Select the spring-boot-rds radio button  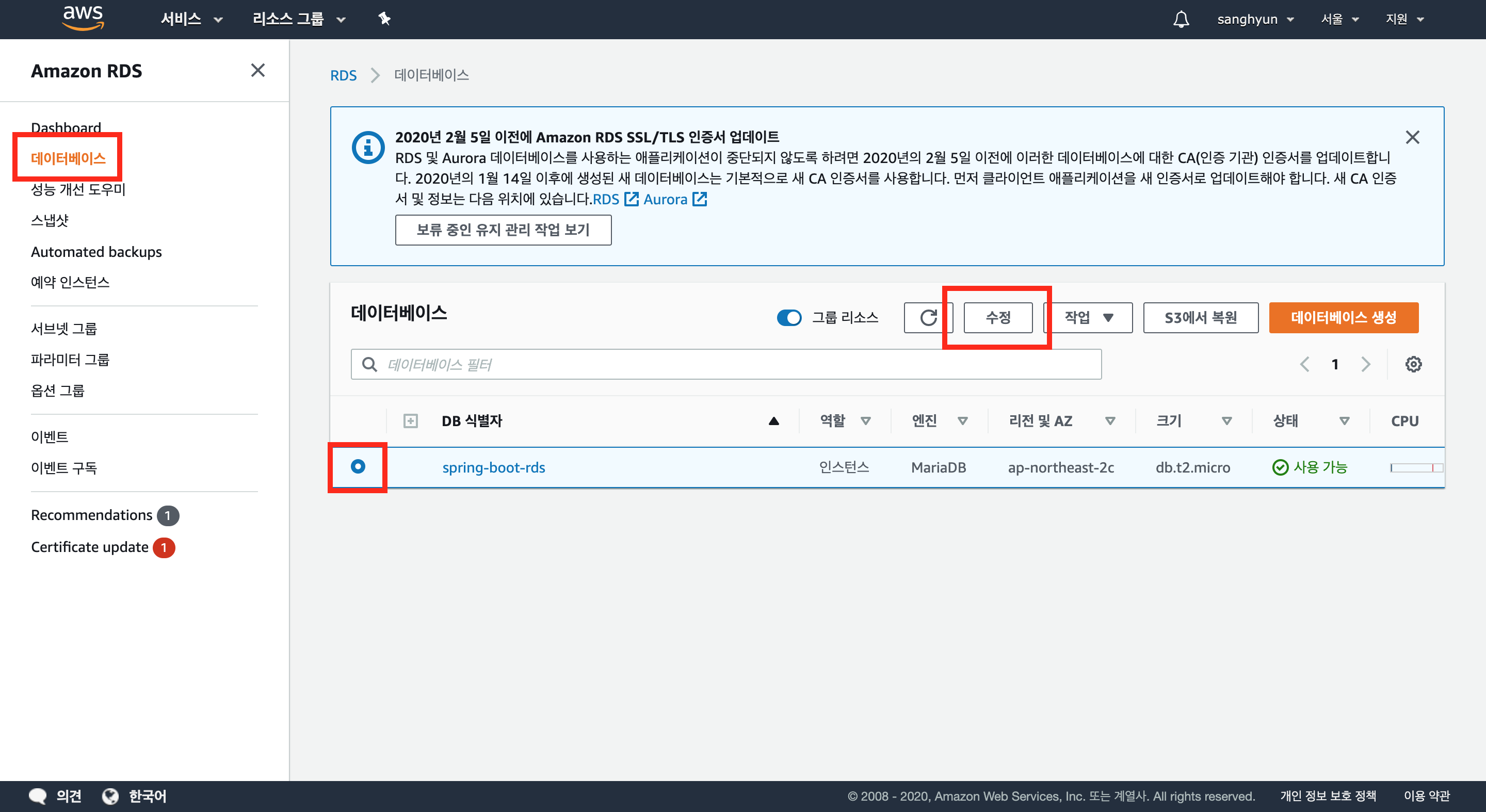pos(358,466)
